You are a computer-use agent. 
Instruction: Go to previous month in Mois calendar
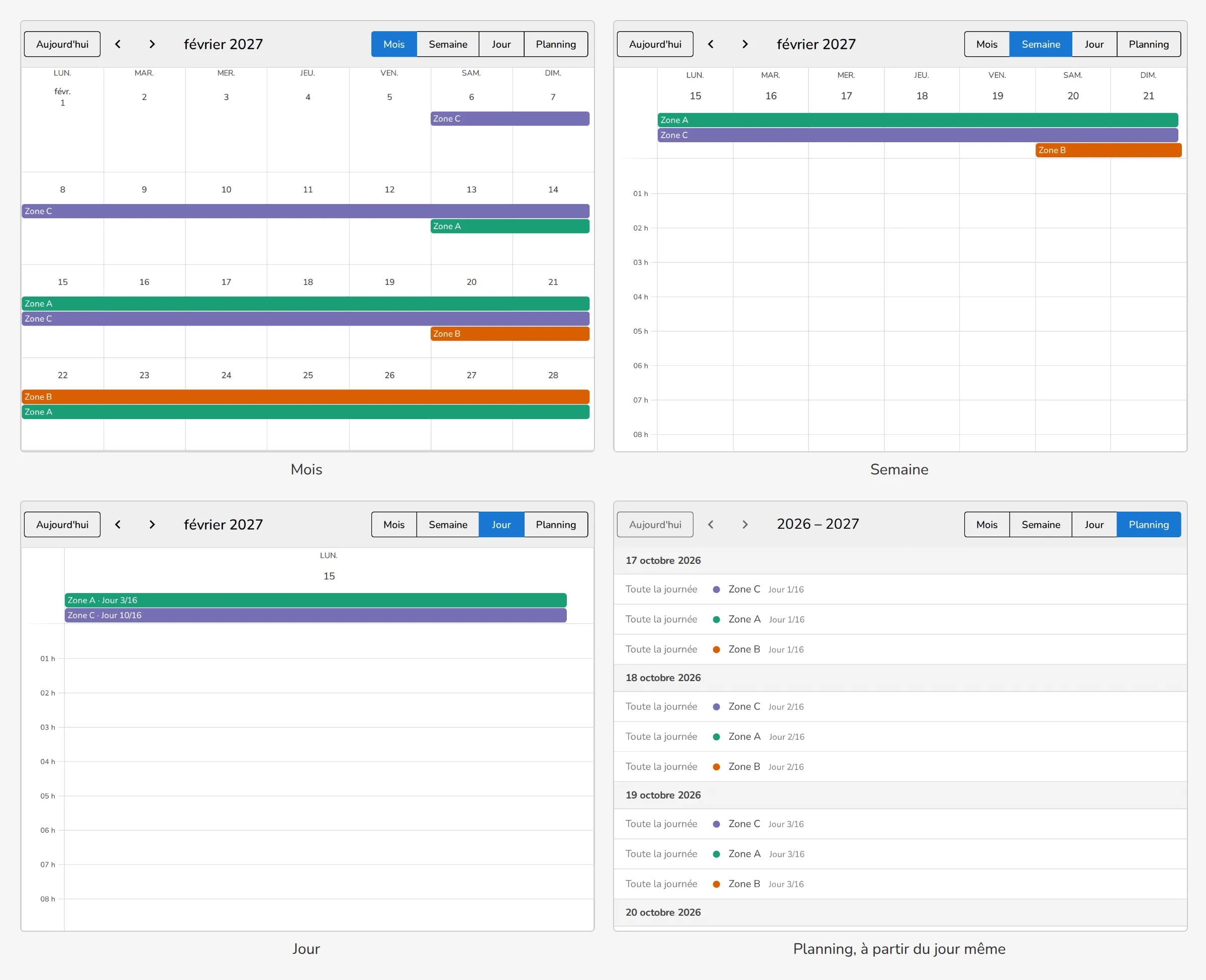pyautogui.click(x=118, y=44)
